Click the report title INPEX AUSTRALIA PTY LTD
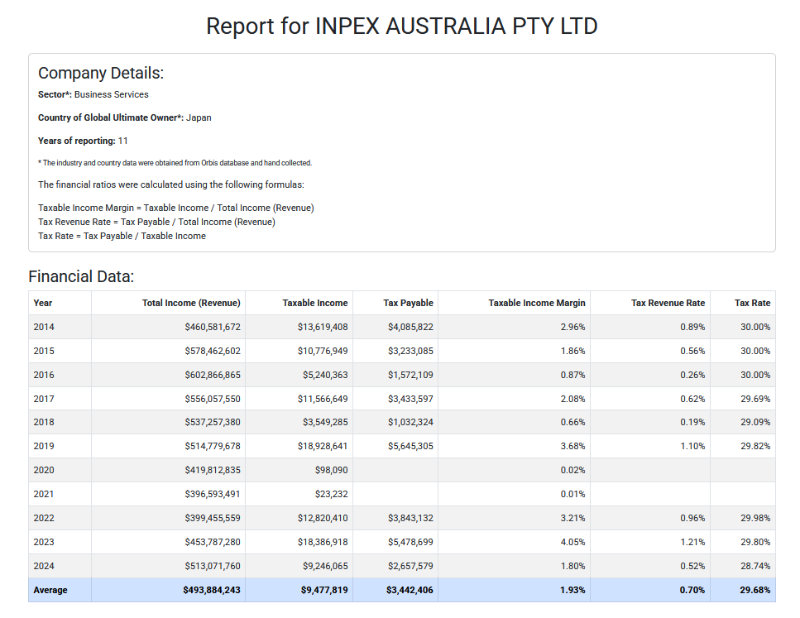Image resolution: width=800 pixels, height=618 pixels. [402, 26]
